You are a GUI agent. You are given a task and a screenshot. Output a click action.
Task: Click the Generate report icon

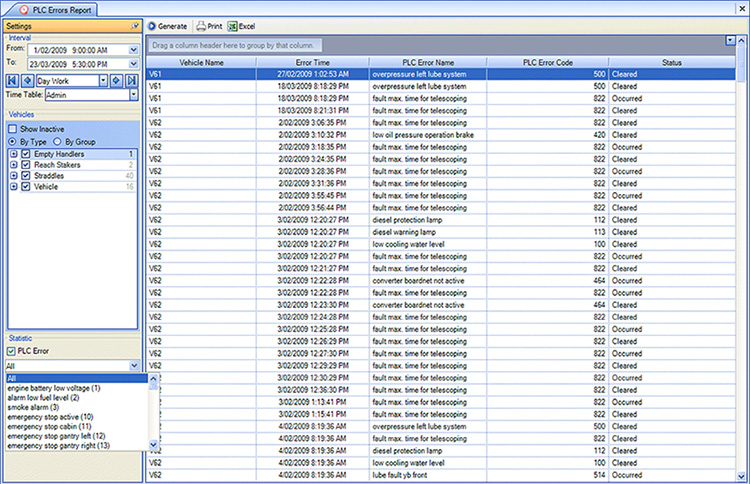[x=152, y=26]
